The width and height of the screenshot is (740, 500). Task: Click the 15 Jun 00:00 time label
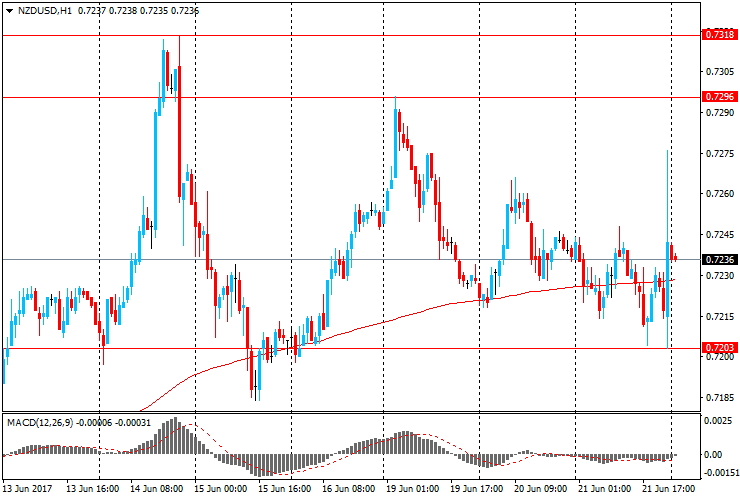(x=220, y=489)
